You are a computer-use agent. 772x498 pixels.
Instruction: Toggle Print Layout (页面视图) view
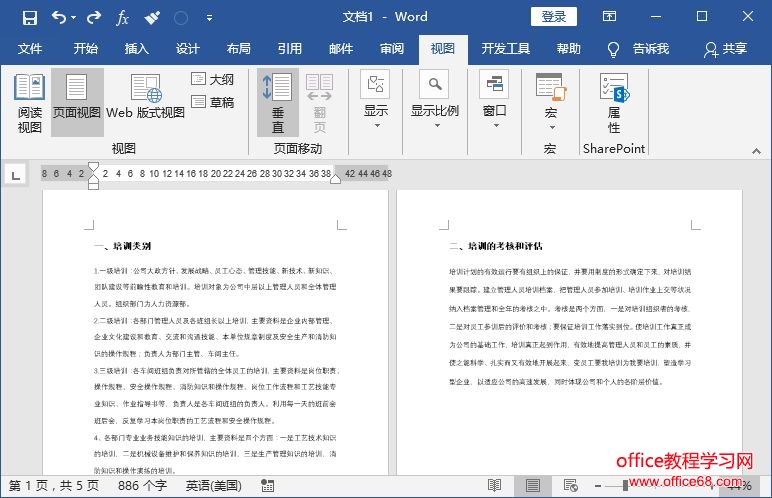pyautogui.click(x=78, y=103)
